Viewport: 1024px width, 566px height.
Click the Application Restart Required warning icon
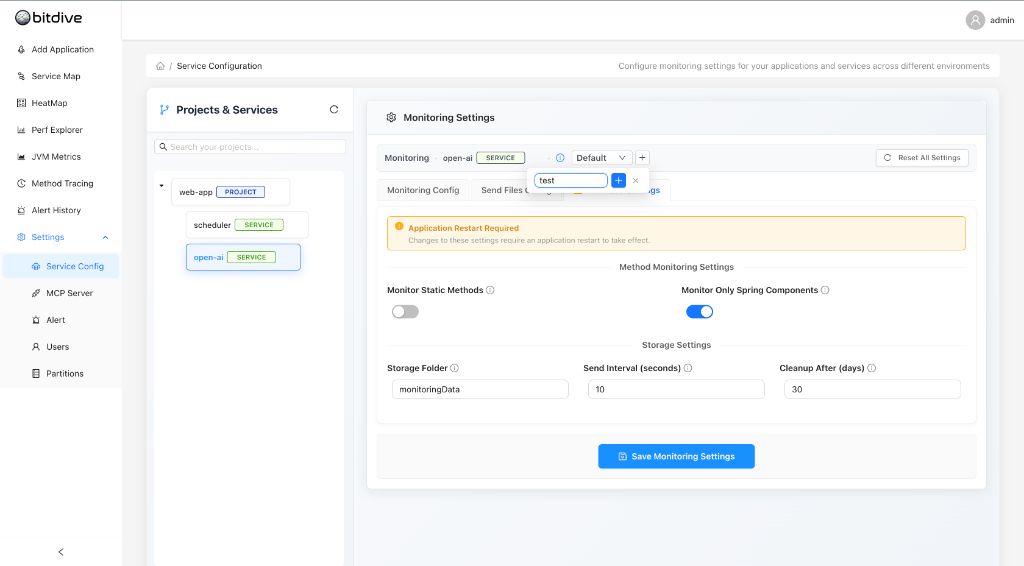[399, 227]
